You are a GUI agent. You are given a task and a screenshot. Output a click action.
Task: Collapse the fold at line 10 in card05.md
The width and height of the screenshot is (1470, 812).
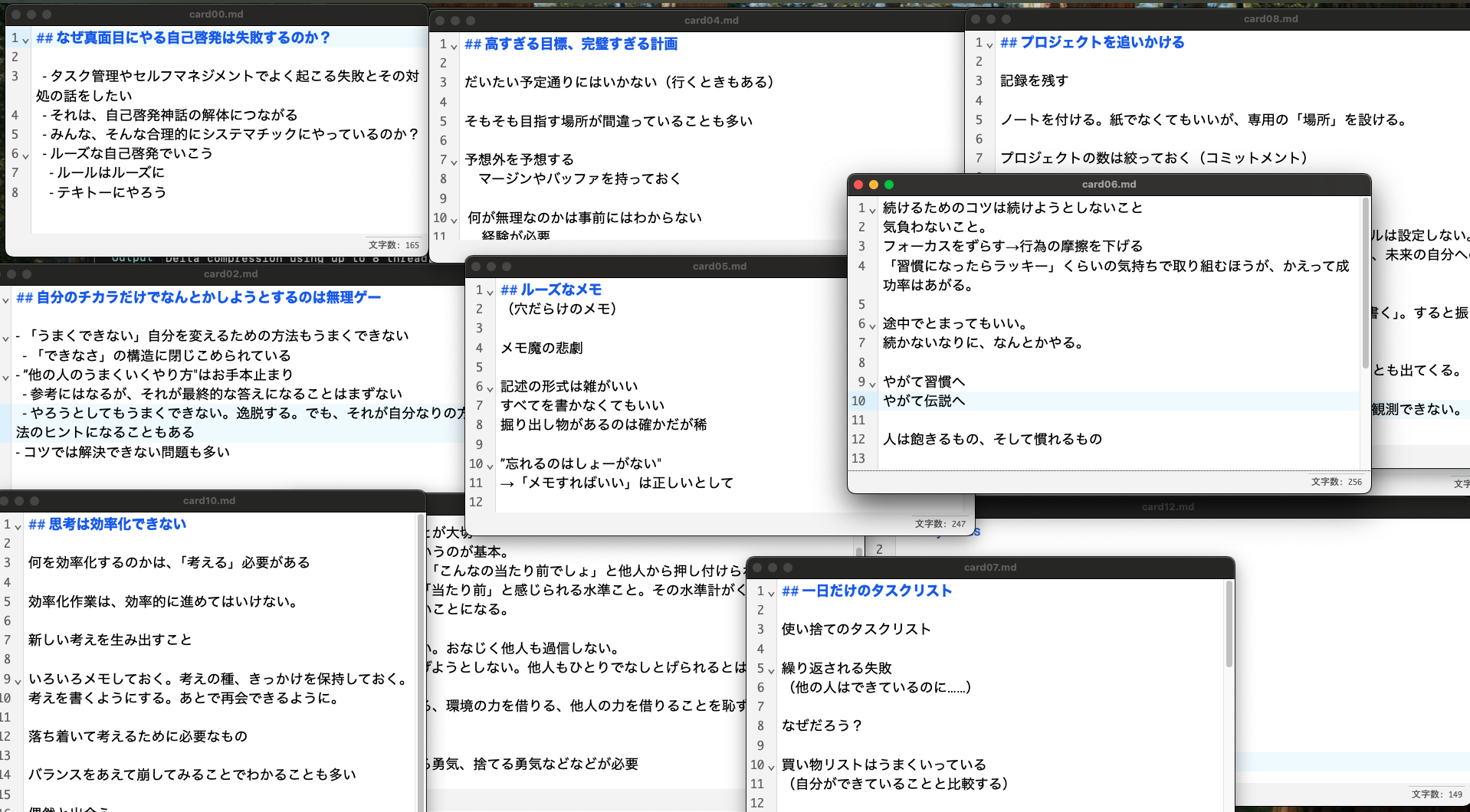pos(490,466)
